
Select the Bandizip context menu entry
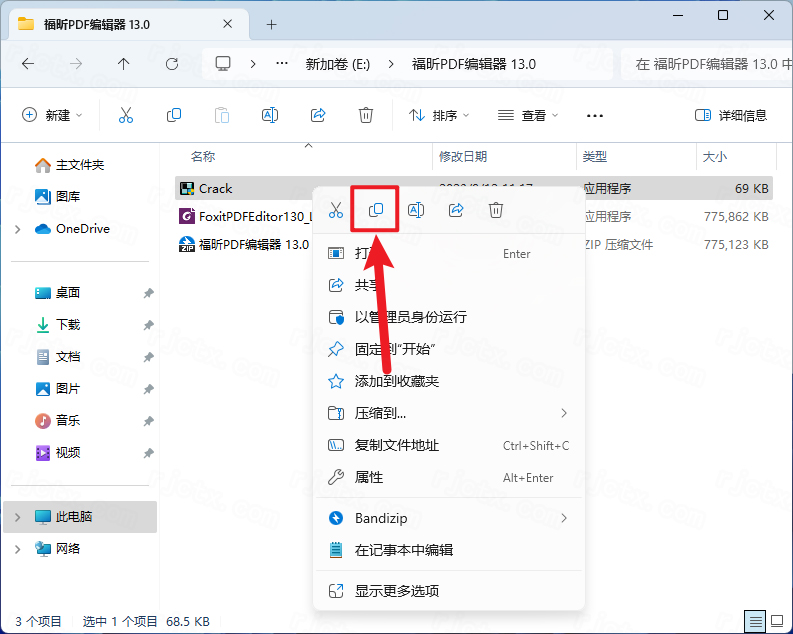click(449, 518)
